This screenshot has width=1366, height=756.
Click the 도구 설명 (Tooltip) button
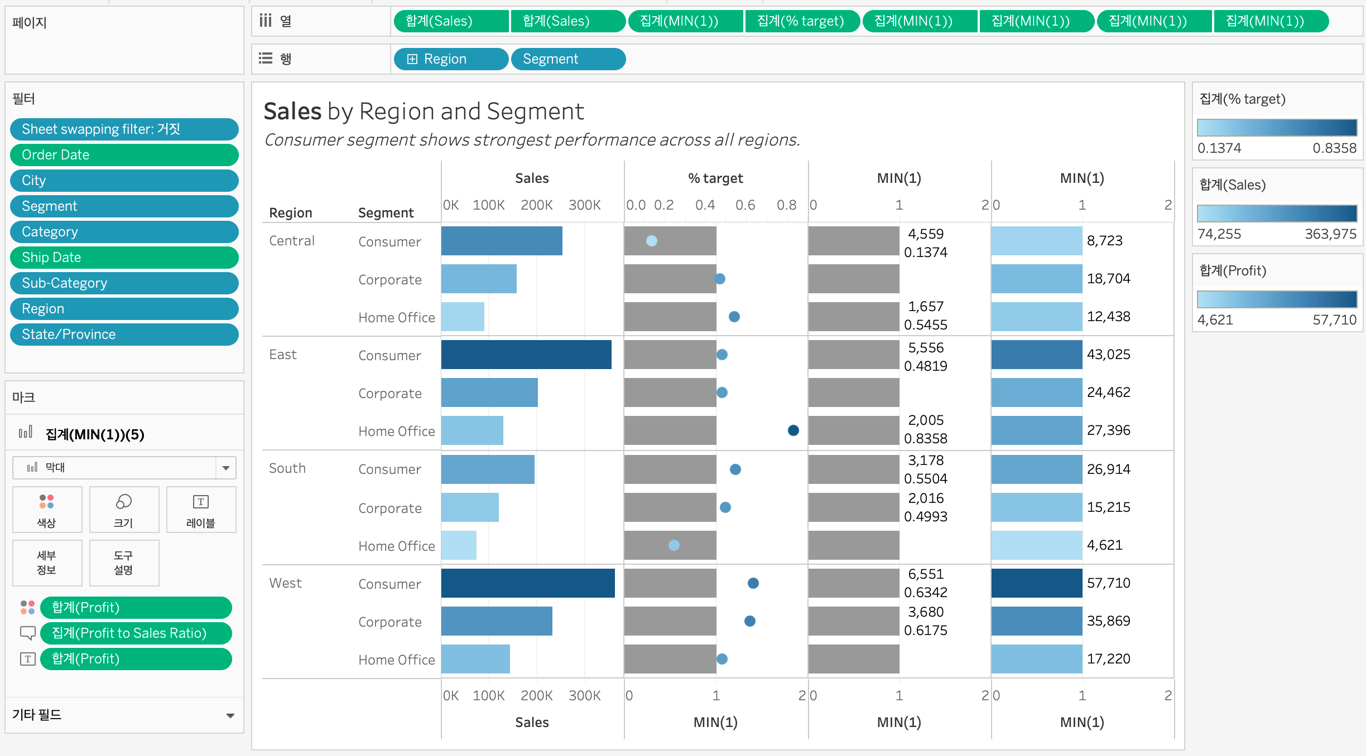pyautogui.click(x=123, y=562)
